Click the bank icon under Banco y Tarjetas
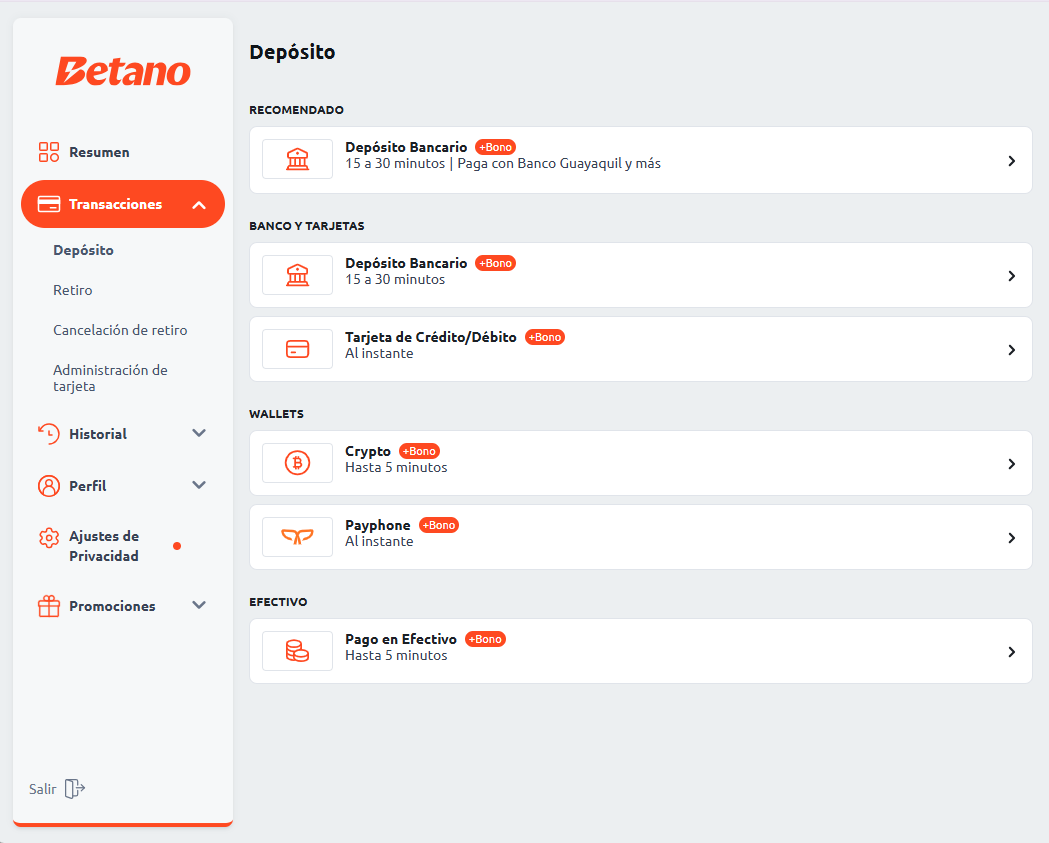The image size is (1049, 843). click(298, 275)
